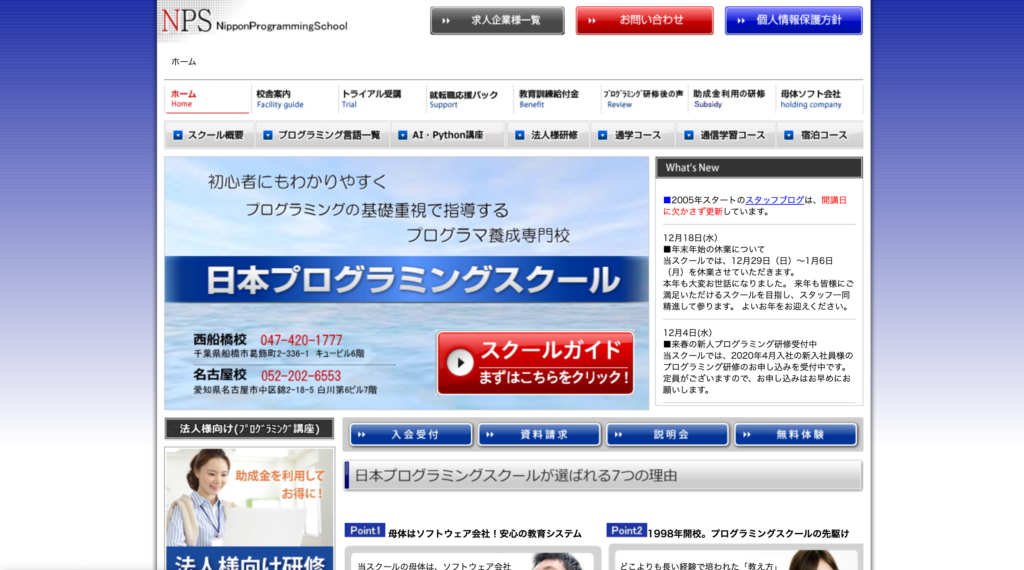Image resolution: width=1024 pixels, height=570 pixels.
Task: Click 1998年開校。プログラミングスクールの先駆け text
Action: (x=748, y=533)
